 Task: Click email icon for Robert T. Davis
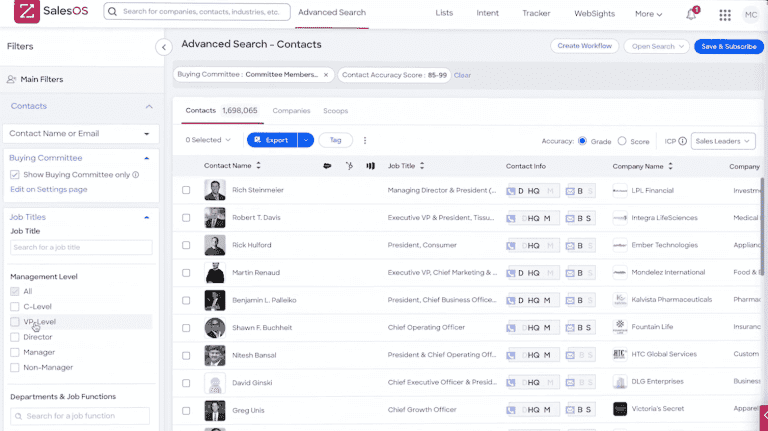coord(570,218)
